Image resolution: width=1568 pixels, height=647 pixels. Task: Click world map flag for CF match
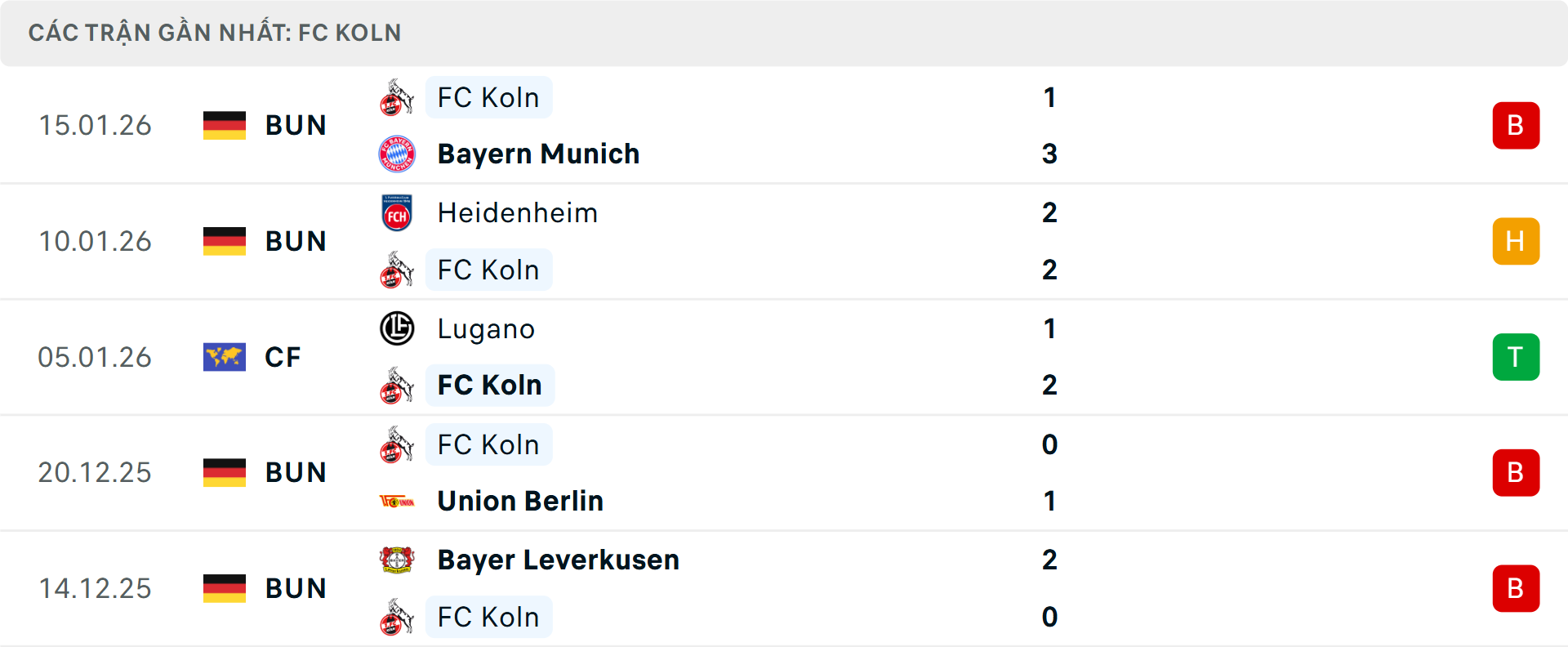(x=225, y=357)
